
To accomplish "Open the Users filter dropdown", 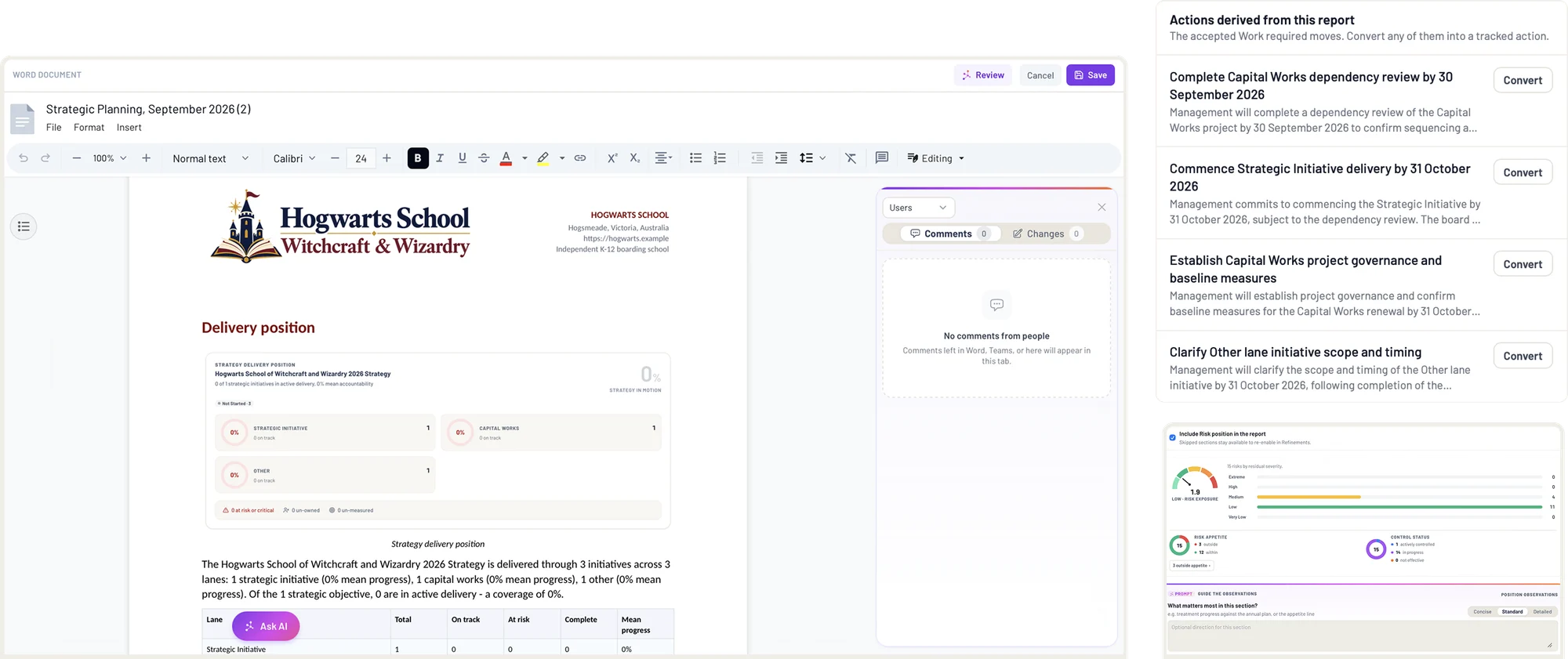I will 918,208.
